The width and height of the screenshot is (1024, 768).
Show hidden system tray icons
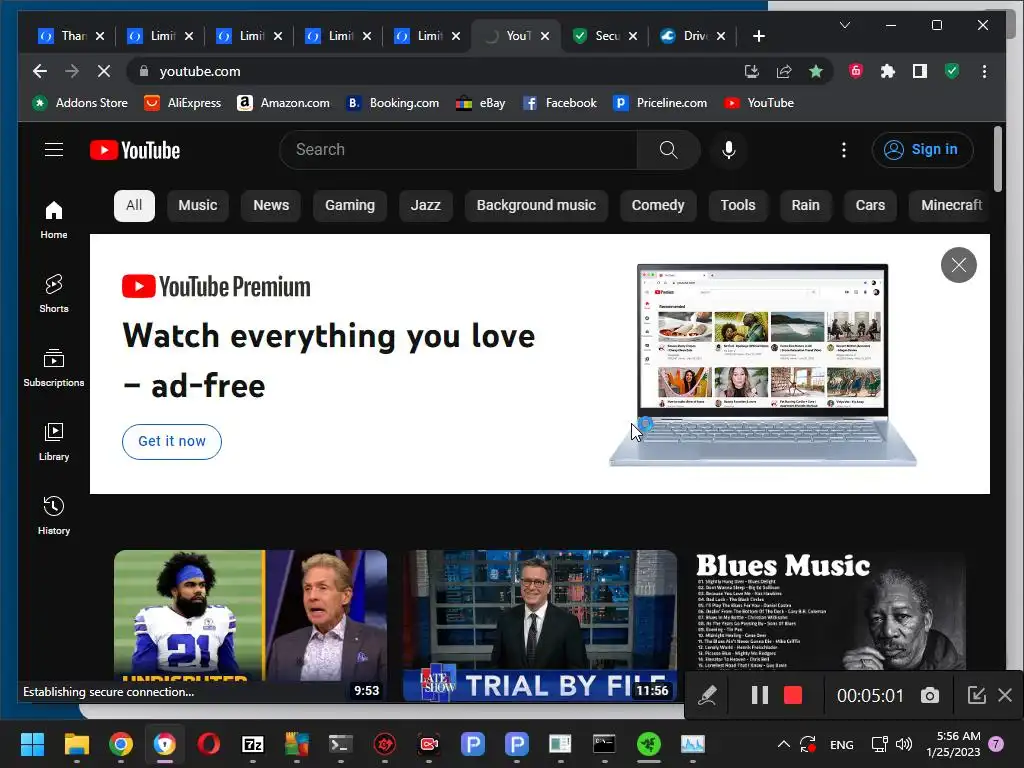(784, 744)
